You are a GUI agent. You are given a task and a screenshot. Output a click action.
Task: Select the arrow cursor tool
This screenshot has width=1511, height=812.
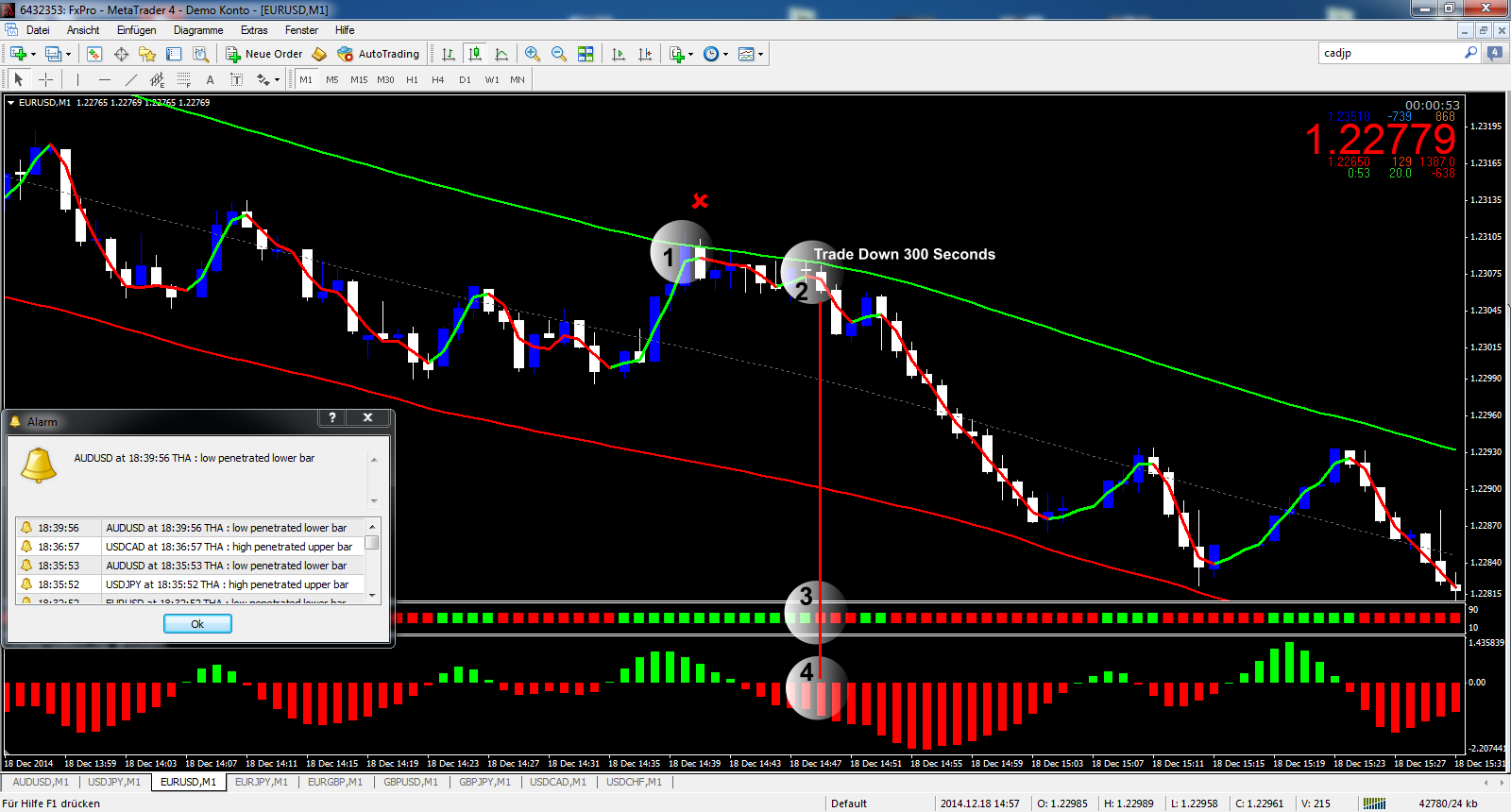19,79
